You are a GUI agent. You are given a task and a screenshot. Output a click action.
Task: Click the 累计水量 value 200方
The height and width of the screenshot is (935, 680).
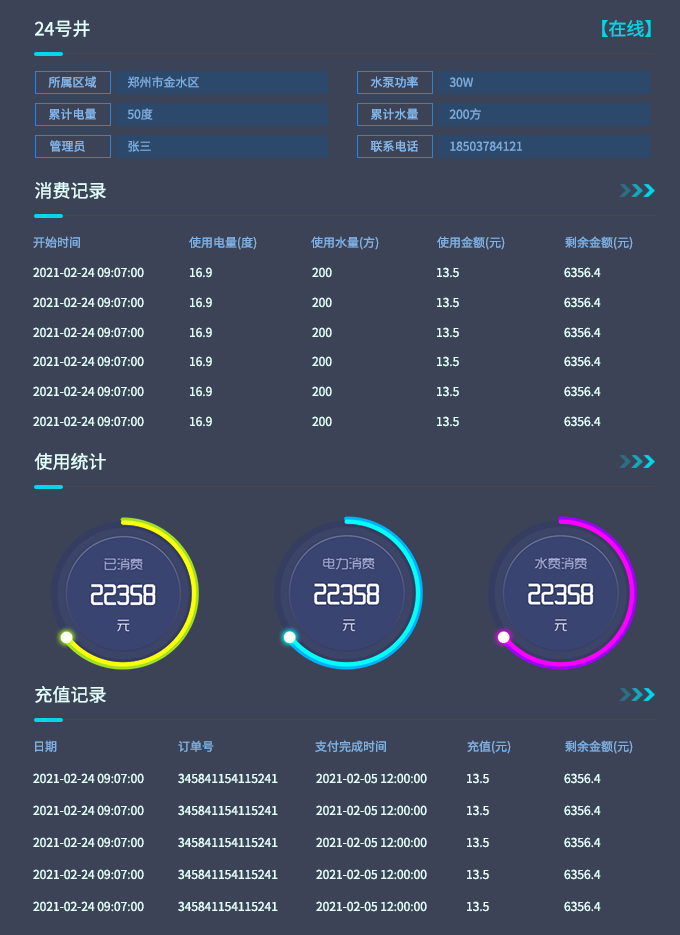(x=543, y=115)
